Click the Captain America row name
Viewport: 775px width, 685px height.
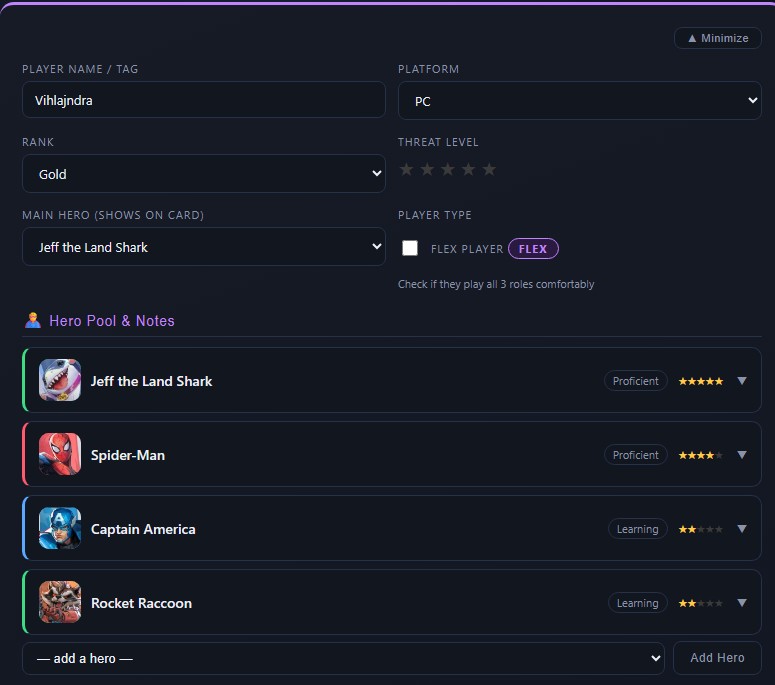(143, 529)
